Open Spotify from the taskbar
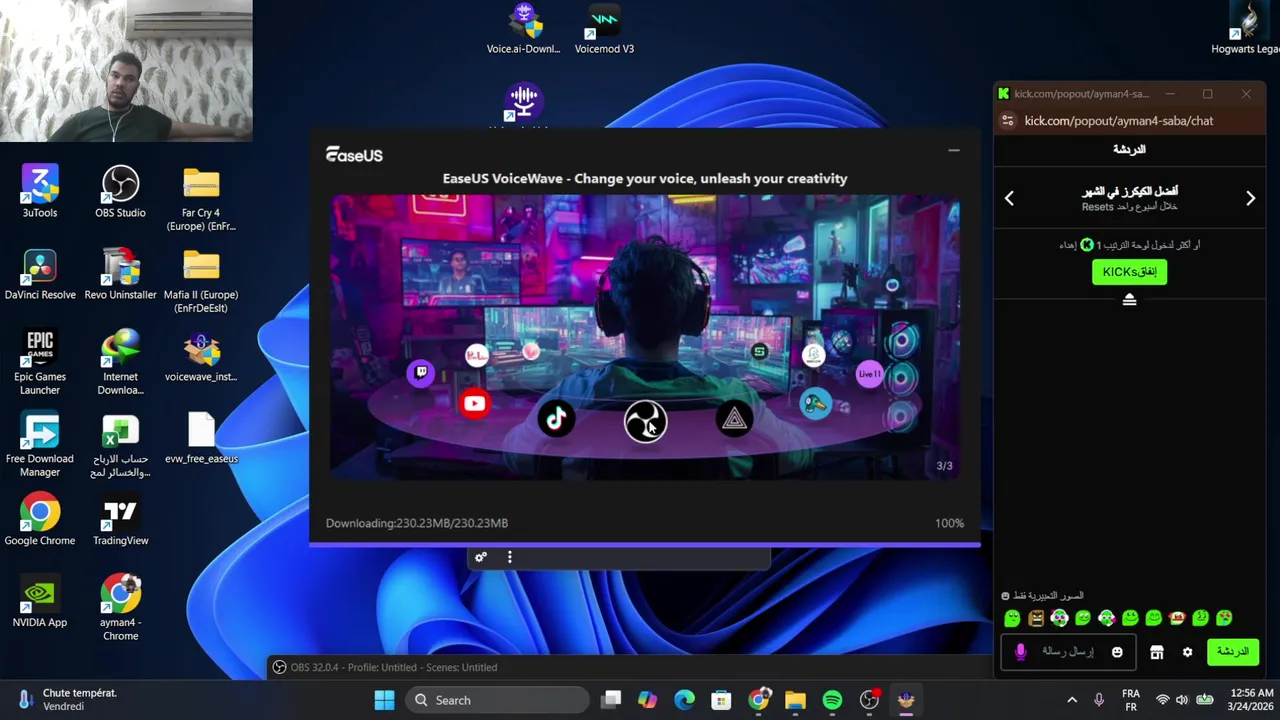The width and height of the screenshot is (1280, 720). click(x=832, y=700)
